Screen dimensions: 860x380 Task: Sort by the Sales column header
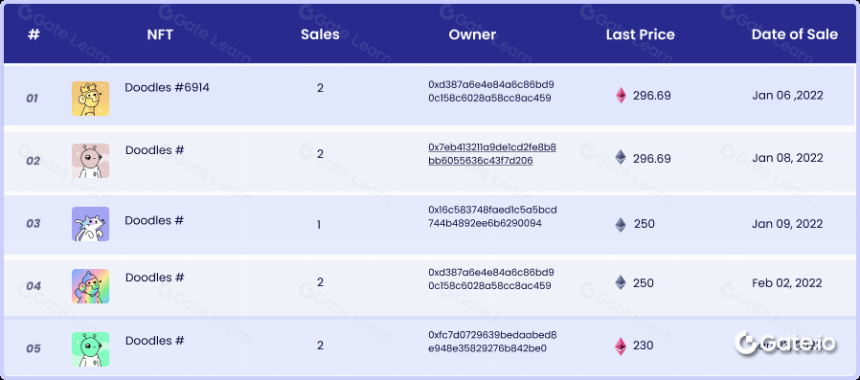coord(320,35)
